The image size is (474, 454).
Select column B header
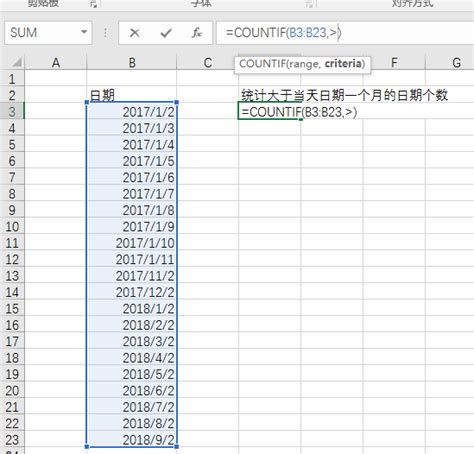(x=132, y=62)
